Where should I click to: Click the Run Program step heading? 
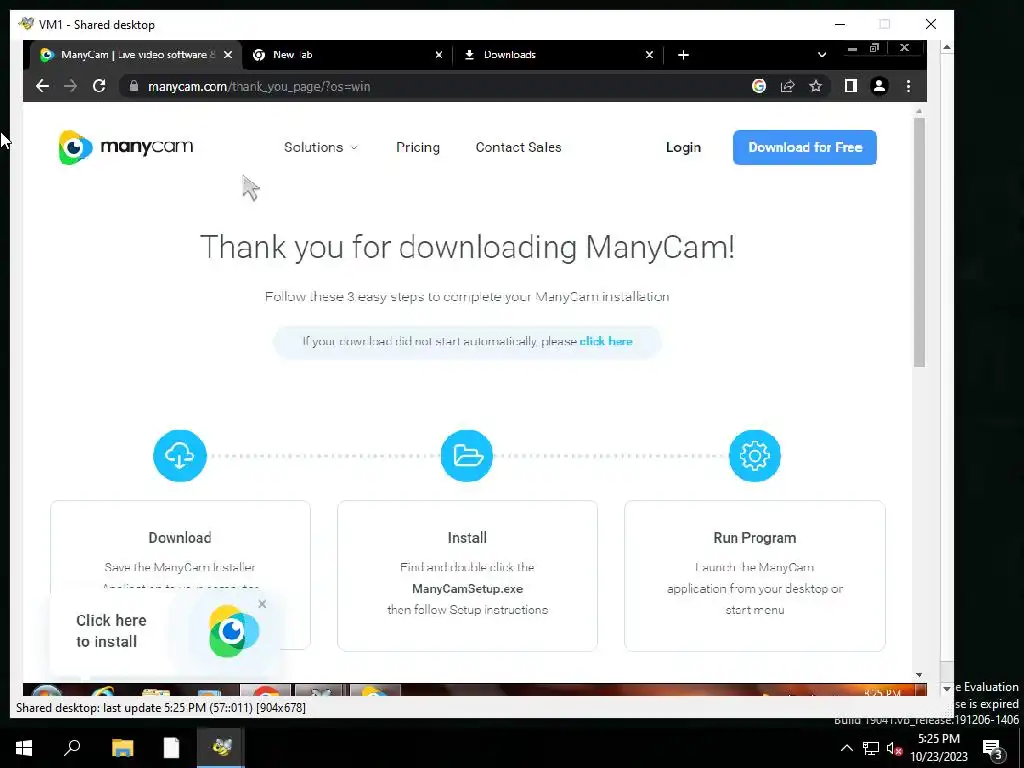click(x=754, y=538)
